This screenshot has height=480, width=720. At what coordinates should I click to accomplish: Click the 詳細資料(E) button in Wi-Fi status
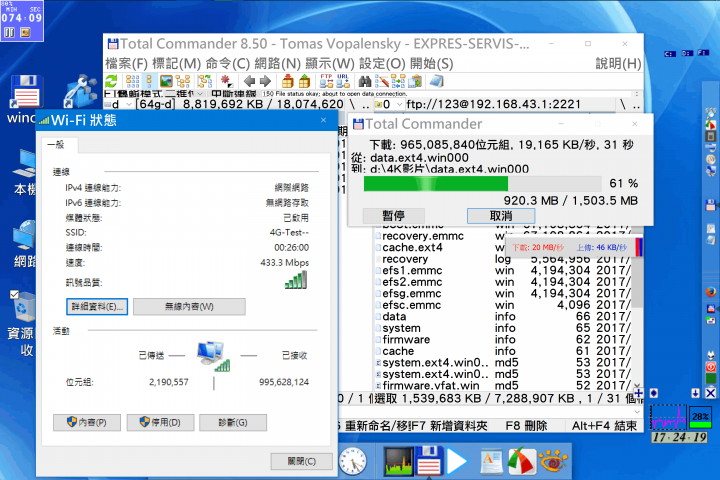(x=97, y=306)
